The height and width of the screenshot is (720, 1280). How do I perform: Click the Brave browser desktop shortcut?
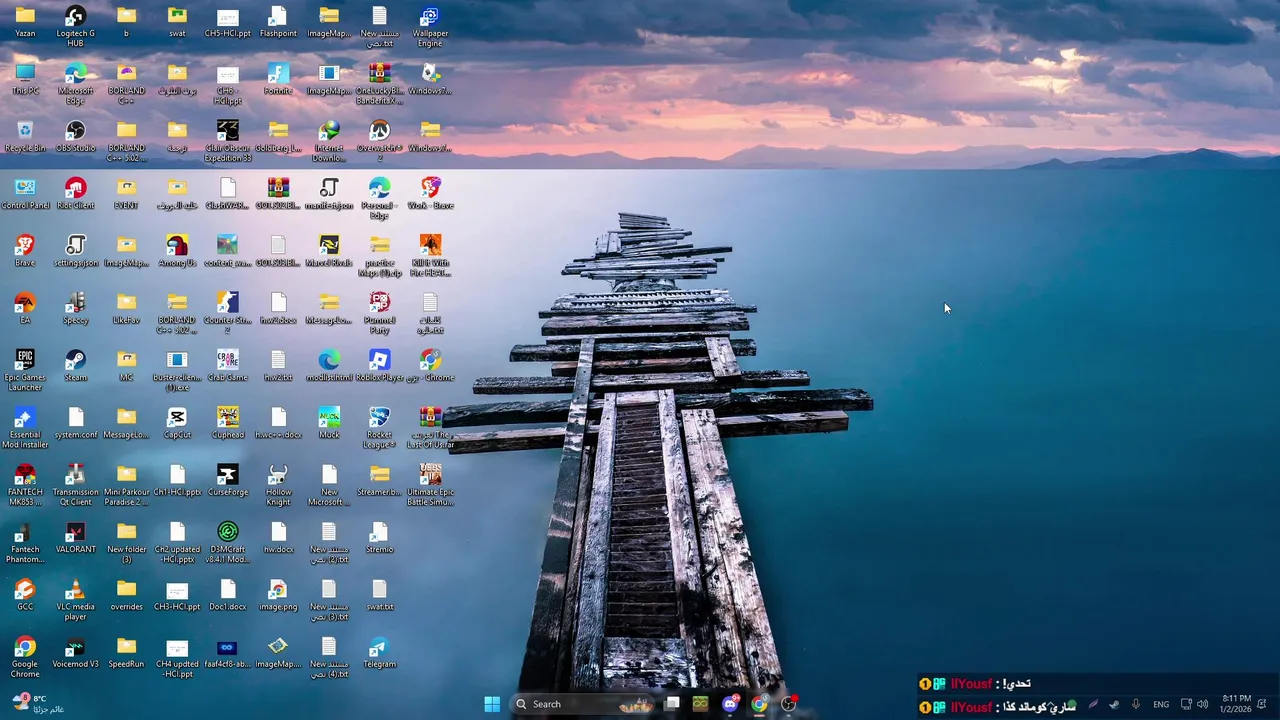25,250
